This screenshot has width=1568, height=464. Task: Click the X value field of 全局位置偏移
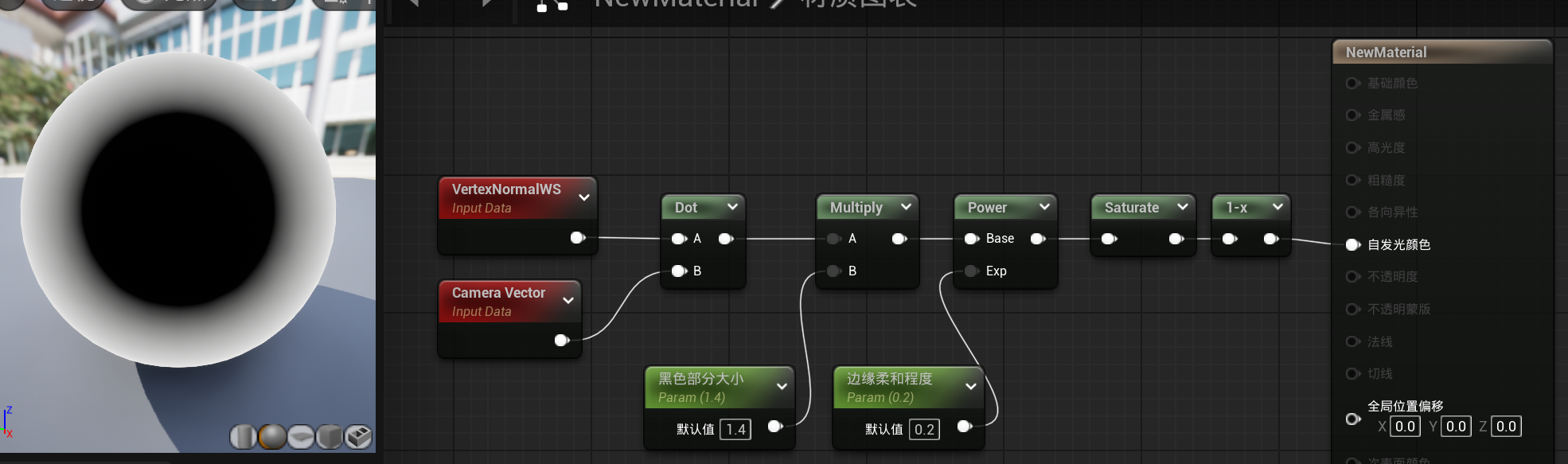pyautogui.click(x=1405, y=427)
